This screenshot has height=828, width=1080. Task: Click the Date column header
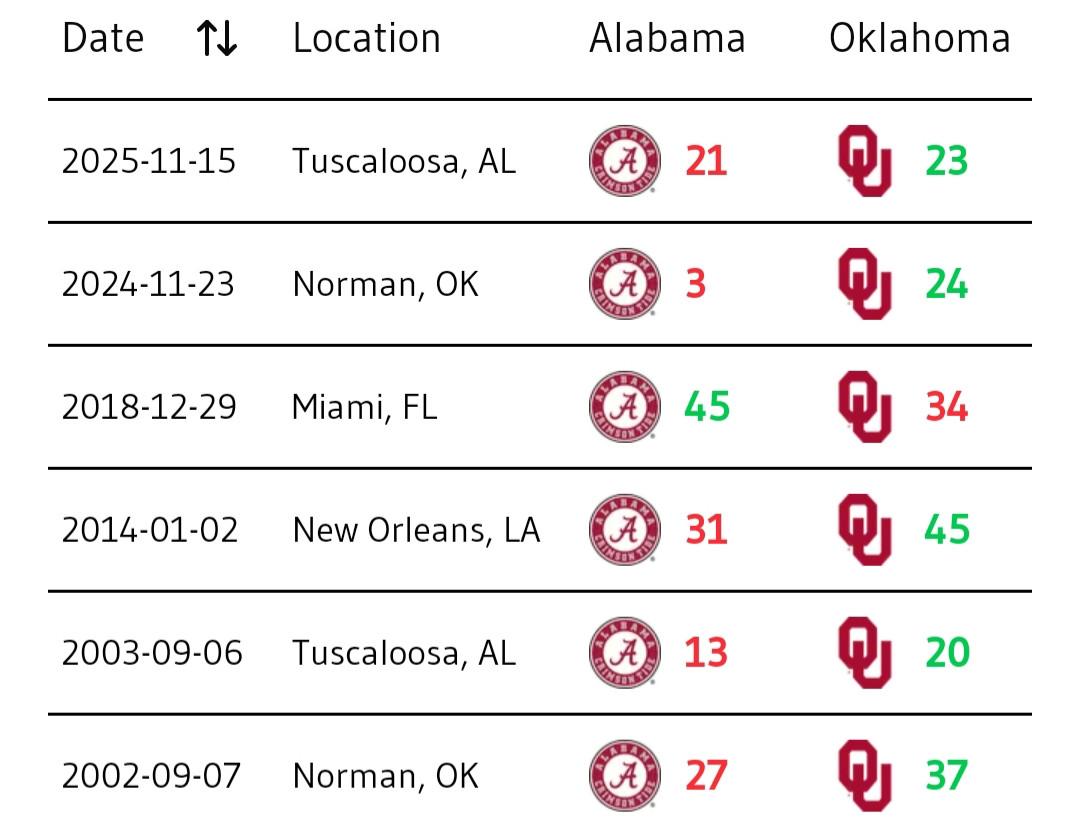click(x=103, y=39)
